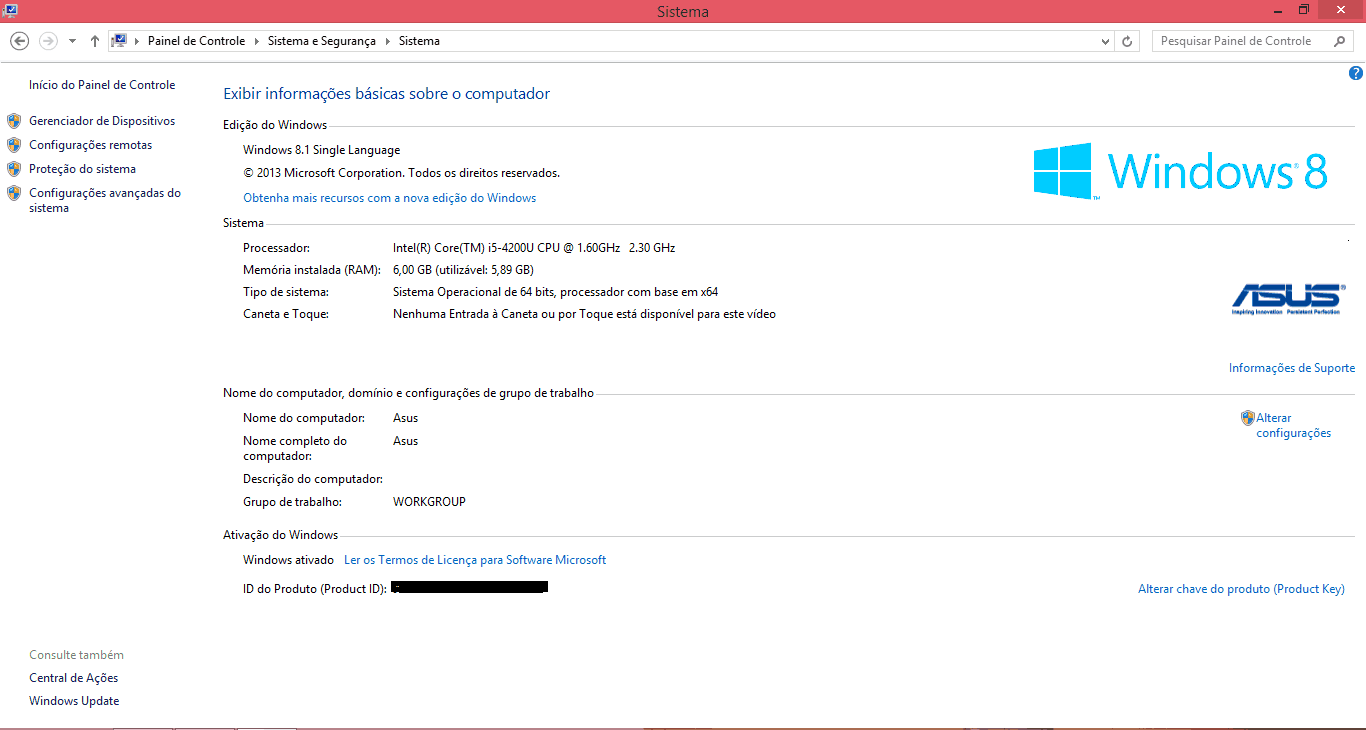Screen dimensions: 1366x730
Task: Click the shield icon beside Configurações remotas
Action: pyautogui.click(x=14, y=145)
